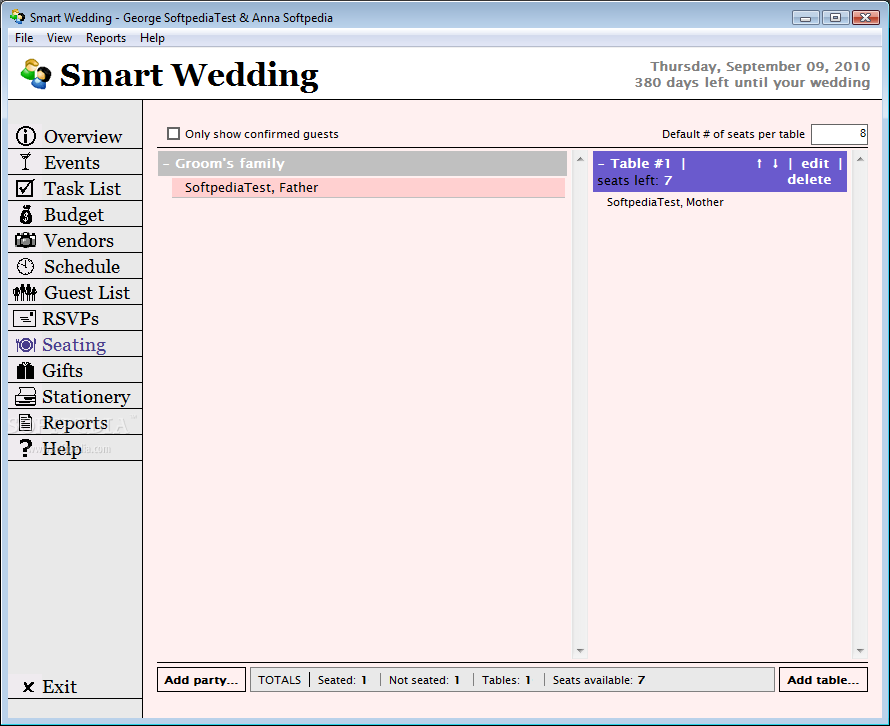Move Table #1 down with arrow
The image size is (890, 726).
[x=775, y=163]
